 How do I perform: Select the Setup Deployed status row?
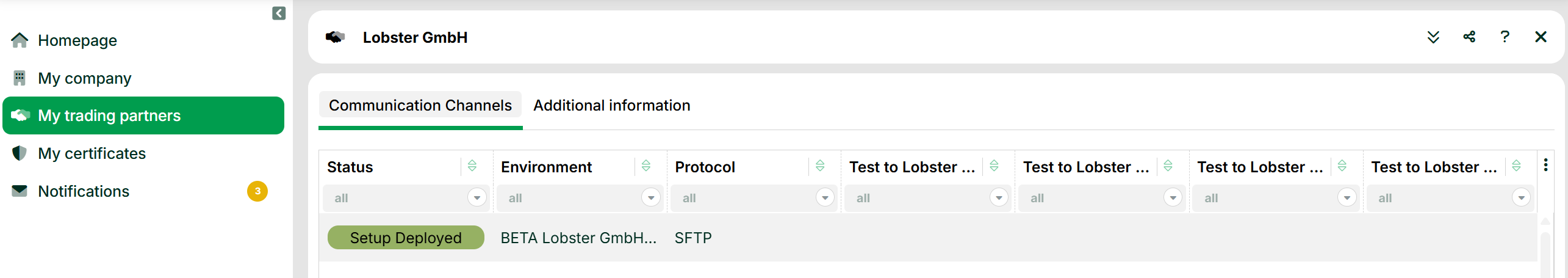click(x=928, y=238)
